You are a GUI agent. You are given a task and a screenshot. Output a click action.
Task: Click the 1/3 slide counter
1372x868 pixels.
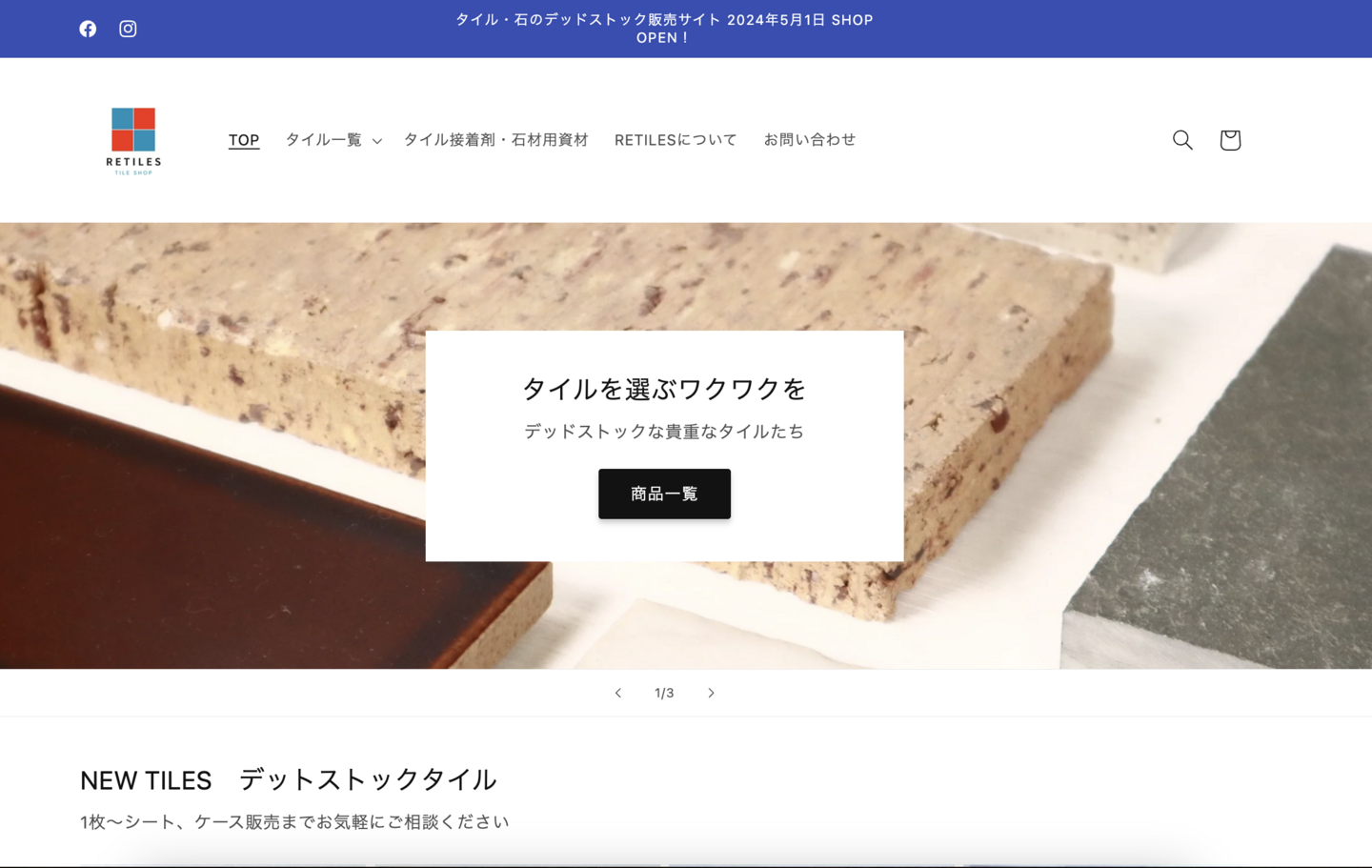[664, 693]
